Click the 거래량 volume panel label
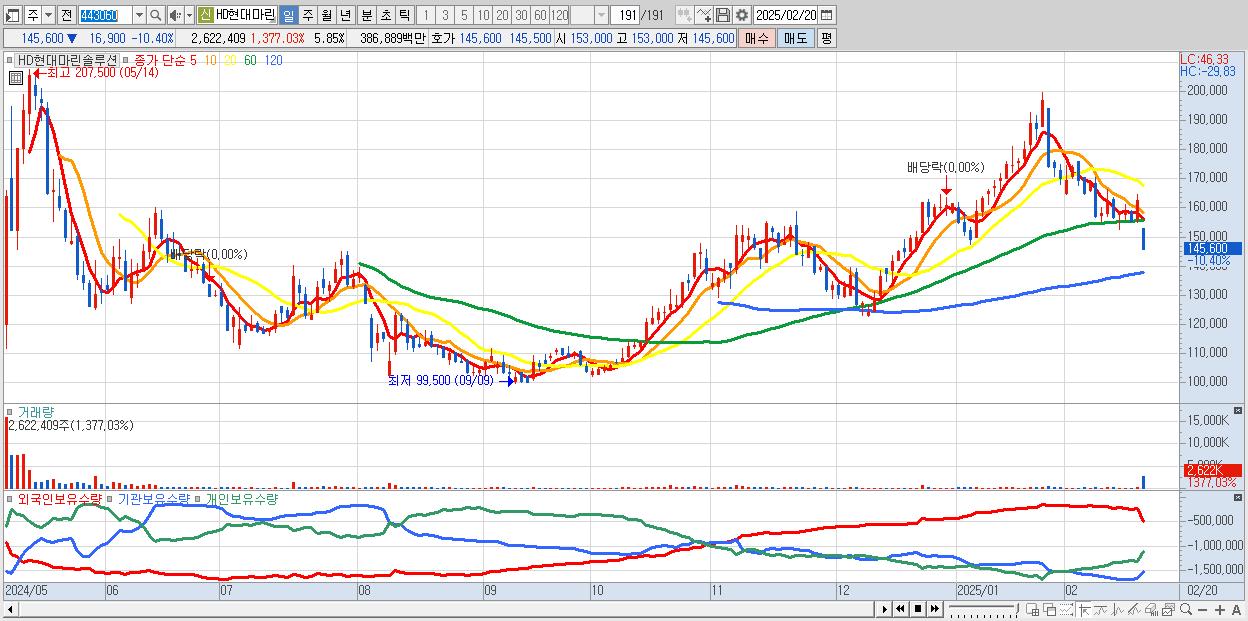Image resolution: width=1248 pixels, height=621 pixels. (x=36, y=411)
